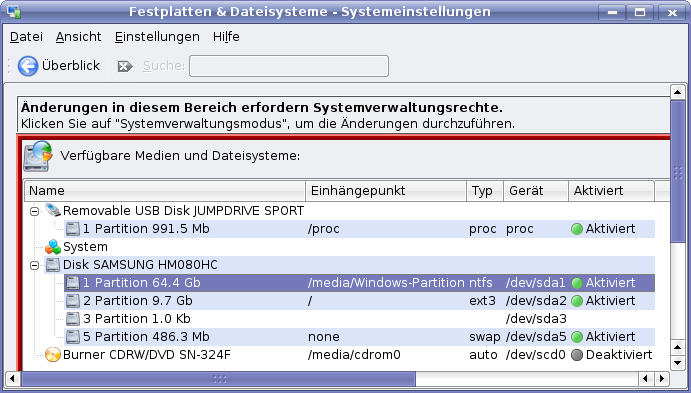Collapse the Disk SAMSUNG HM080HC tree node
This screenshot has height=393, width=691.
[x=34, y=265]
